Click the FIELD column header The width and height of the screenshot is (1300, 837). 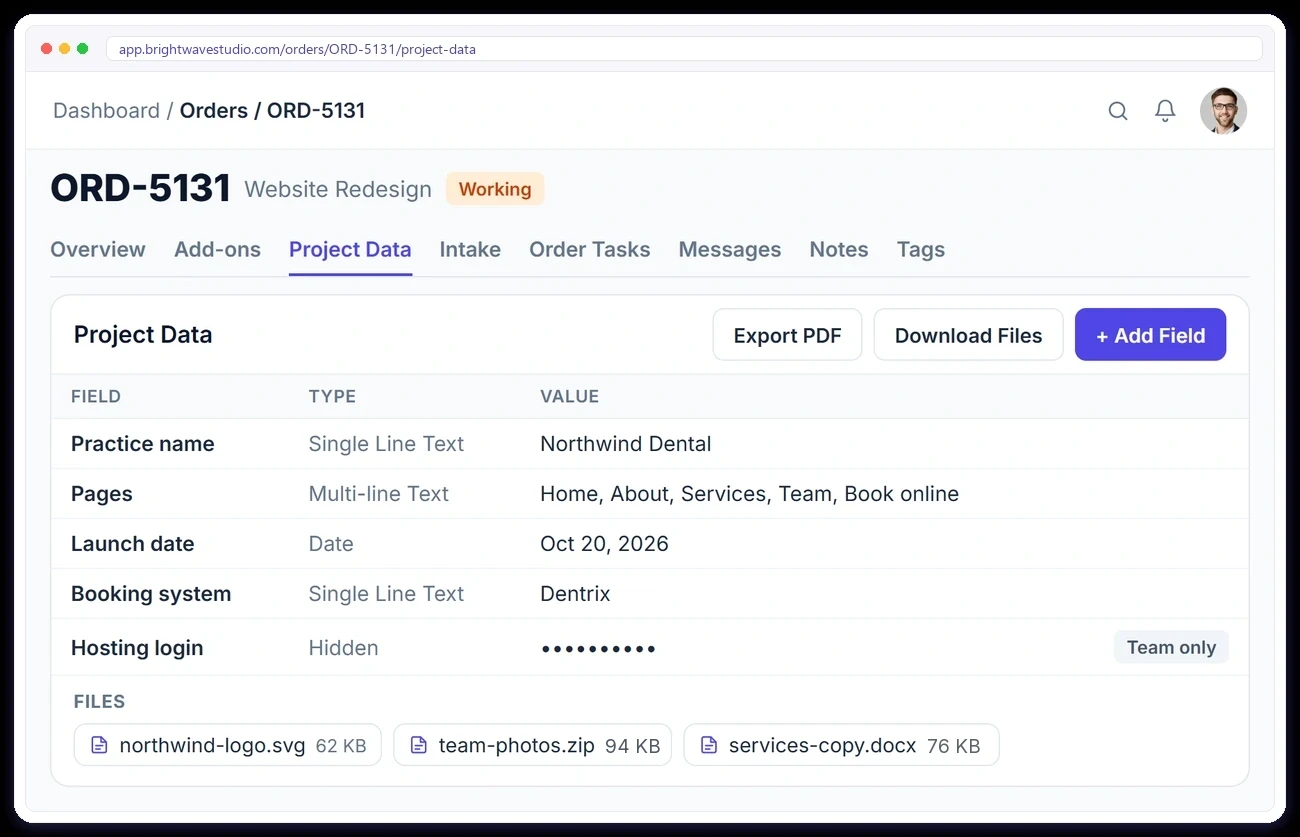(96, 396)
